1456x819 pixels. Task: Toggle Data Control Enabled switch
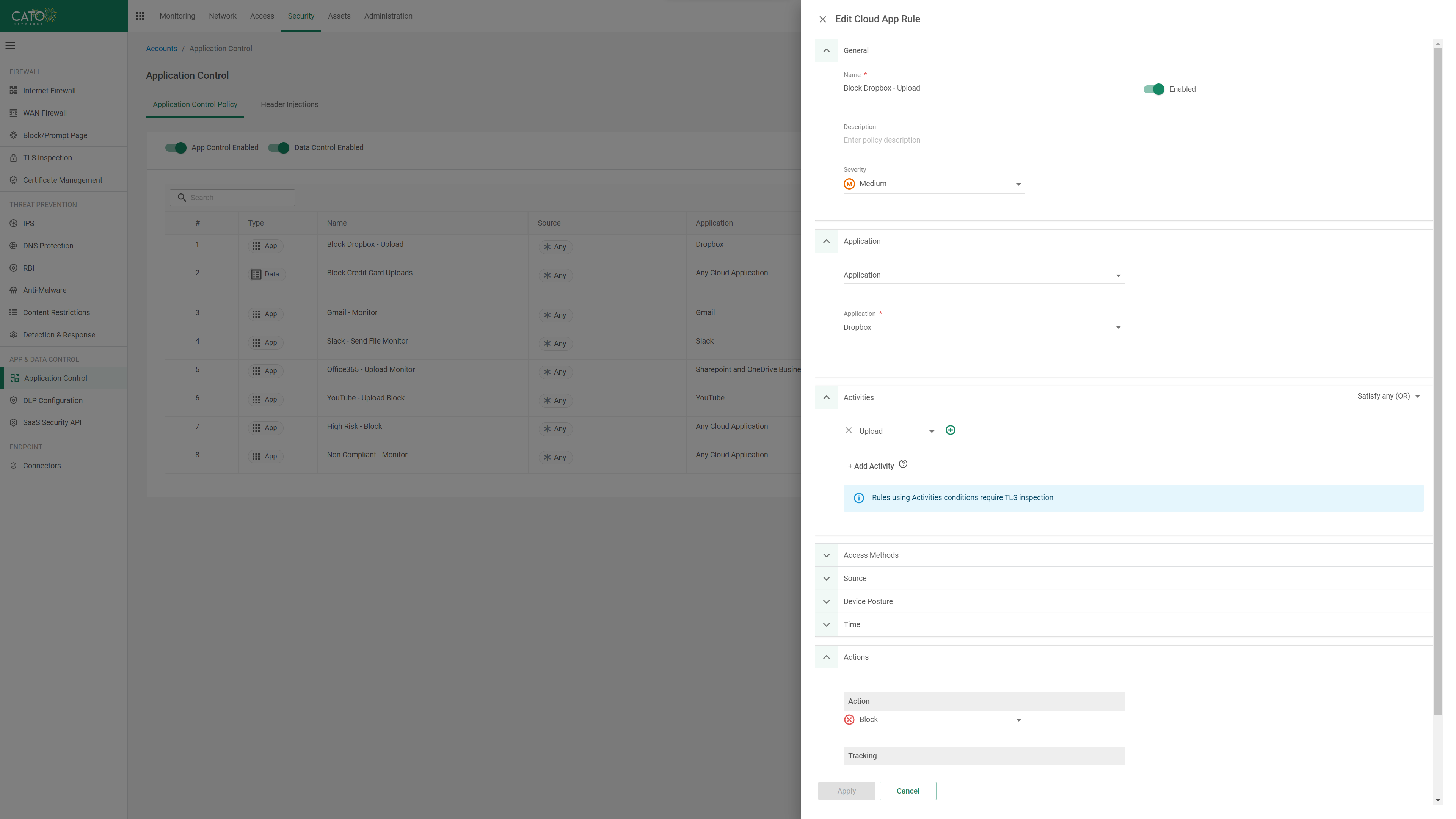pos(279,147)
